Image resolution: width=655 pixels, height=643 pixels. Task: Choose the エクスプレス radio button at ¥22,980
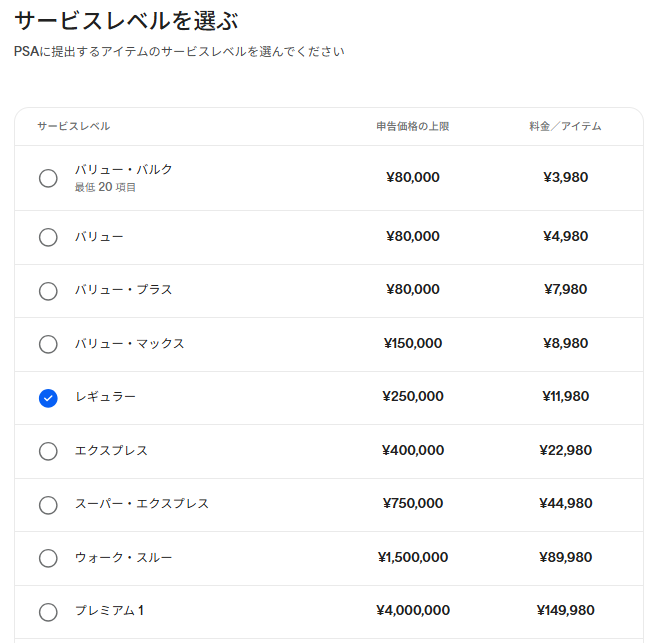pos(48,451)
